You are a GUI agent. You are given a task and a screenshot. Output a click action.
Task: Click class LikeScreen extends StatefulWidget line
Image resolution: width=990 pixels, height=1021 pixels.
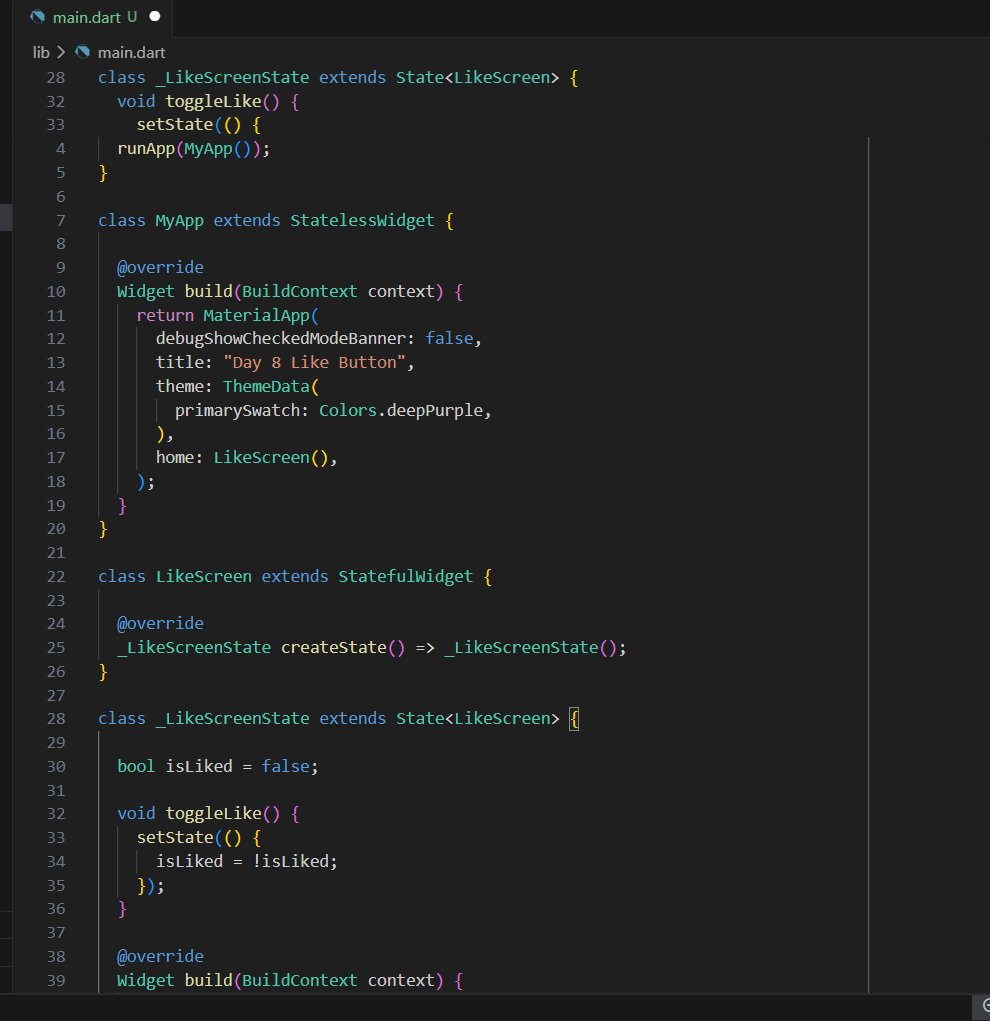[x=295, y=576]
